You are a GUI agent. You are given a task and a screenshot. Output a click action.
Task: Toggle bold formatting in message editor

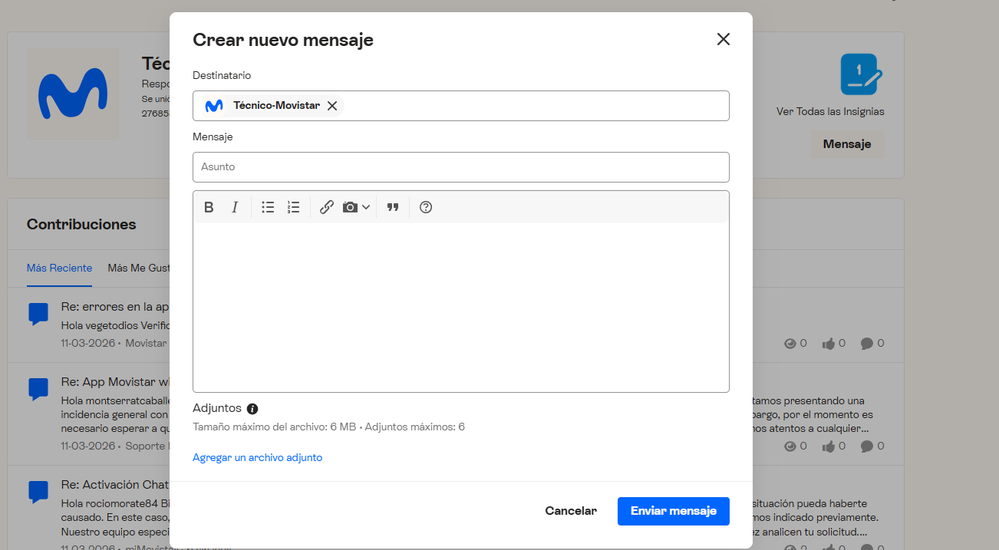click(209, 207)
